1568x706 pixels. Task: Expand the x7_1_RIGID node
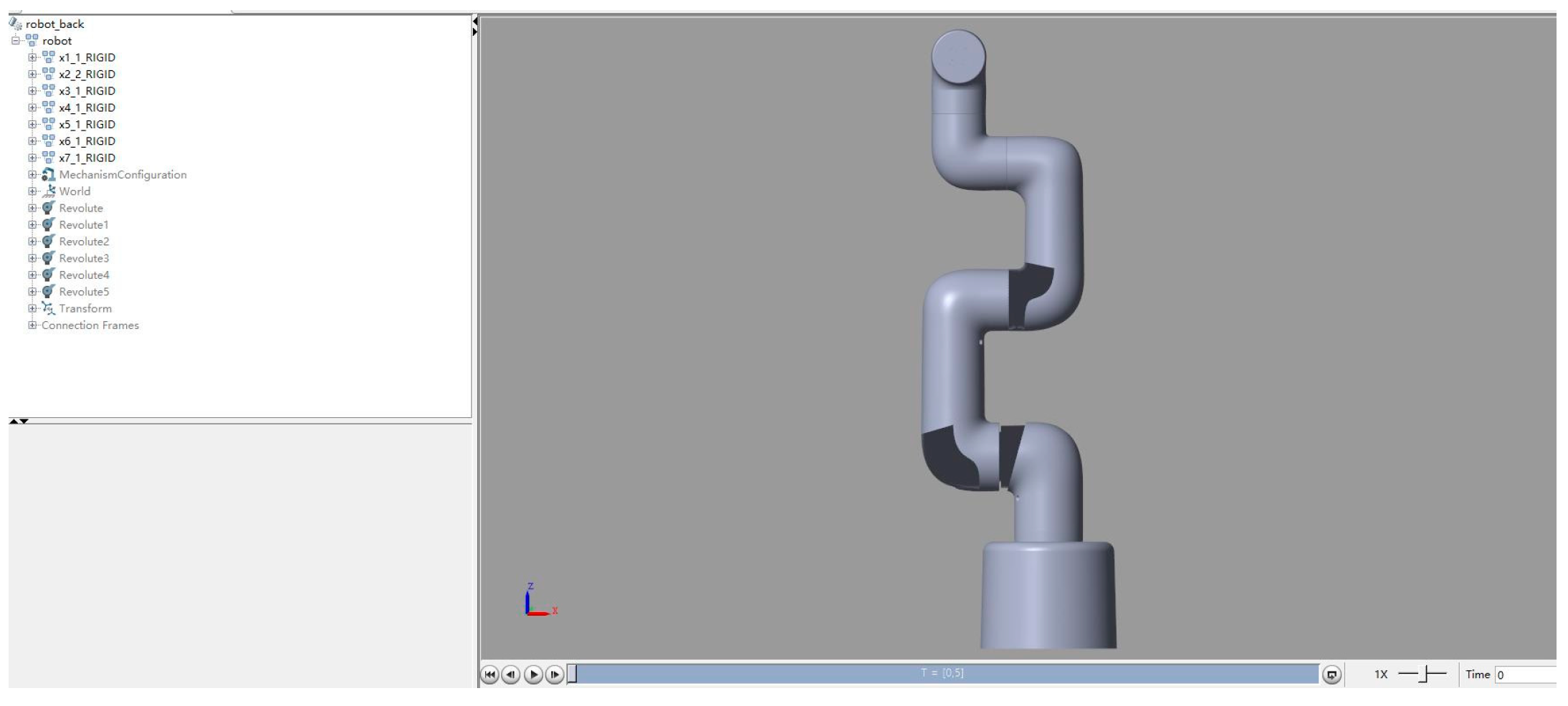point(32,158)
